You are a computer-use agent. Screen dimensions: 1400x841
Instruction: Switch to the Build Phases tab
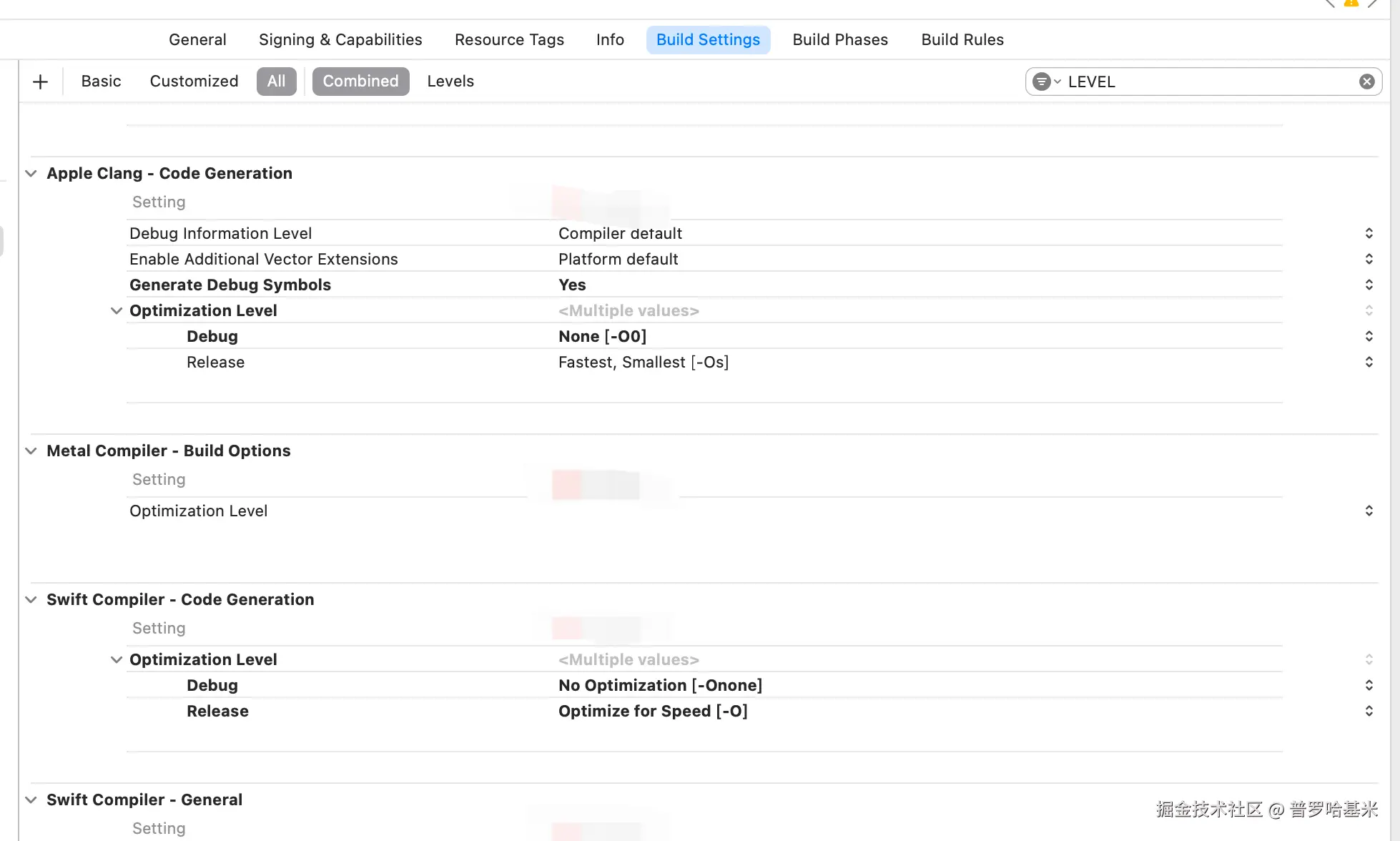(840, 40)
